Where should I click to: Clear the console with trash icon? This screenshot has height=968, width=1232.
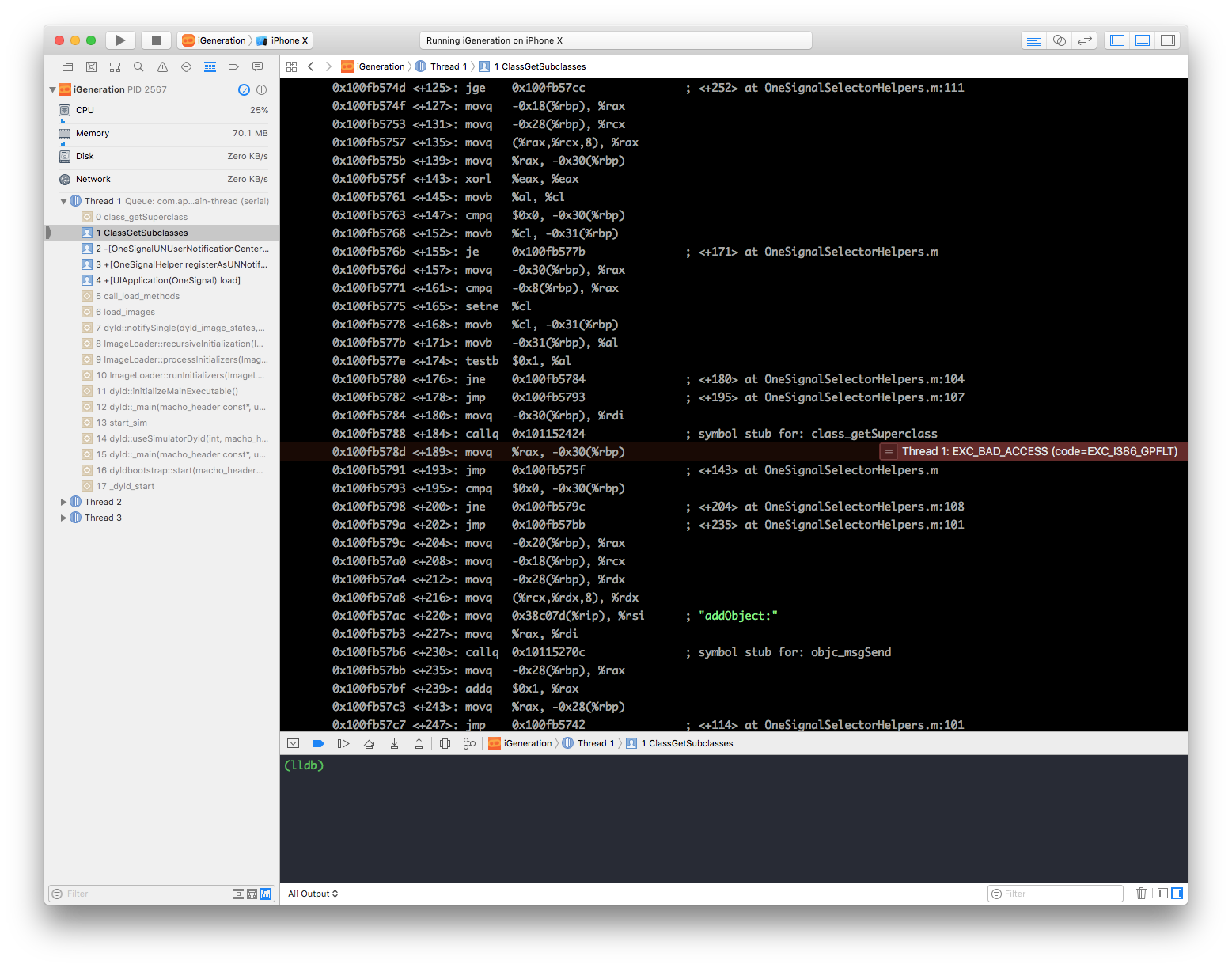1141,894
